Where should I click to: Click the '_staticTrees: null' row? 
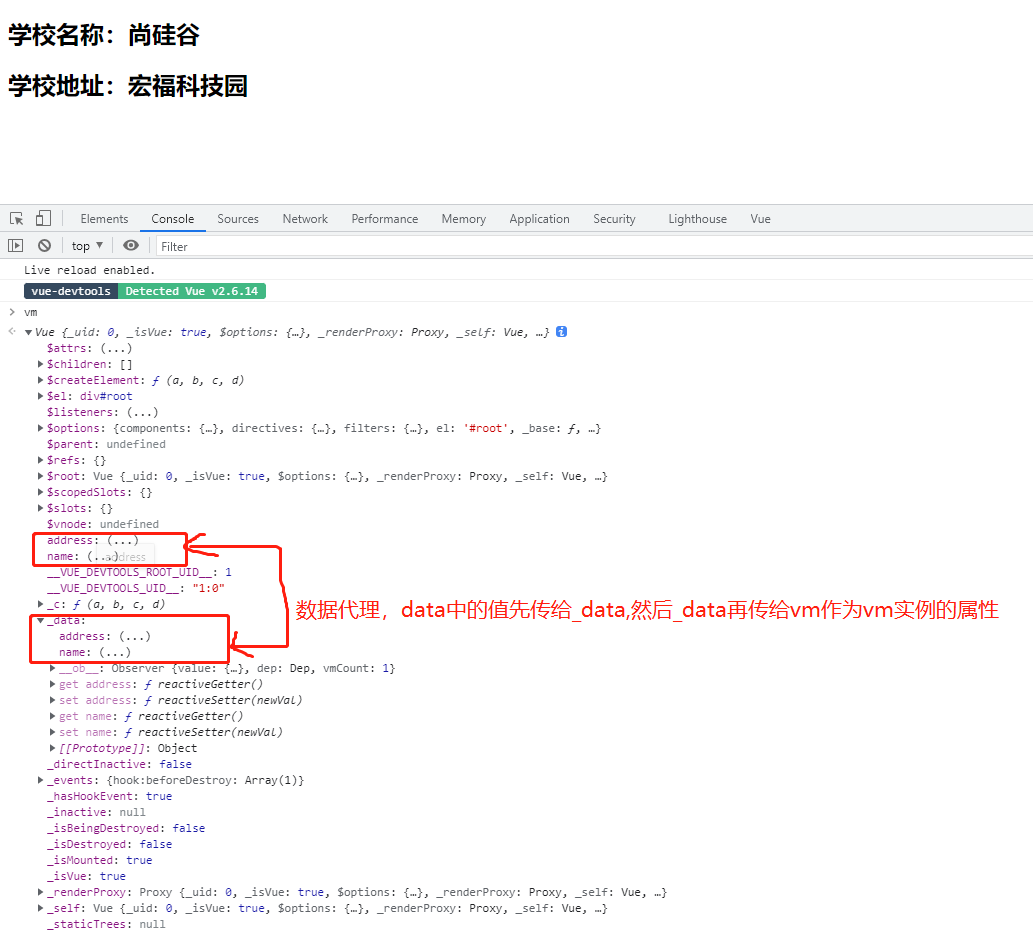(106, 924)
